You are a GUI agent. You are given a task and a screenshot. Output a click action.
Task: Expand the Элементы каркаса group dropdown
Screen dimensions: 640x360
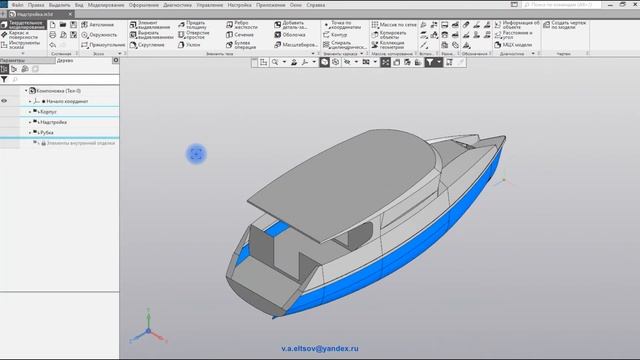click(x=362, y=54)
